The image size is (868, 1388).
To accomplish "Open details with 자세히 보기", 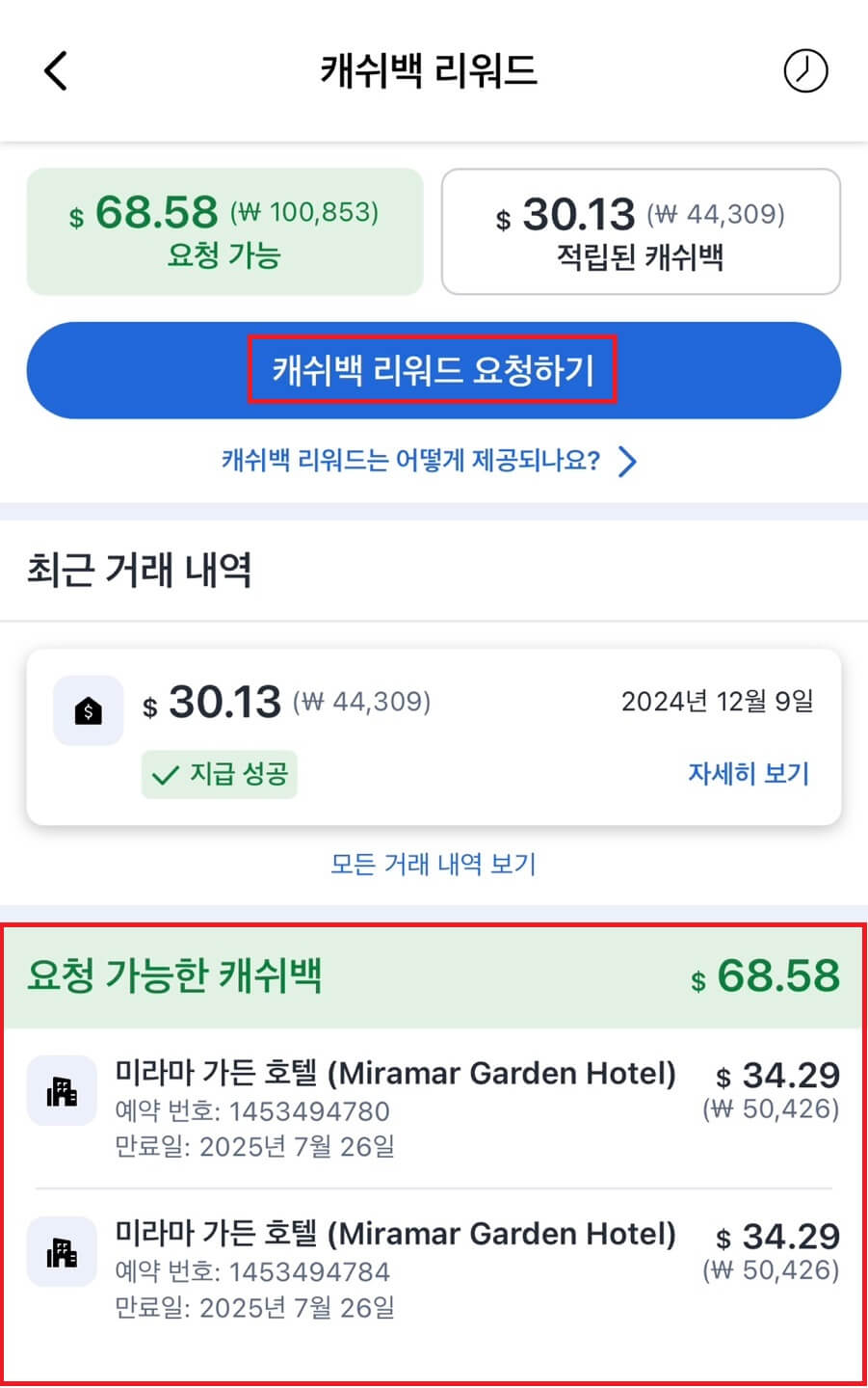I will [x=749, y=774].
